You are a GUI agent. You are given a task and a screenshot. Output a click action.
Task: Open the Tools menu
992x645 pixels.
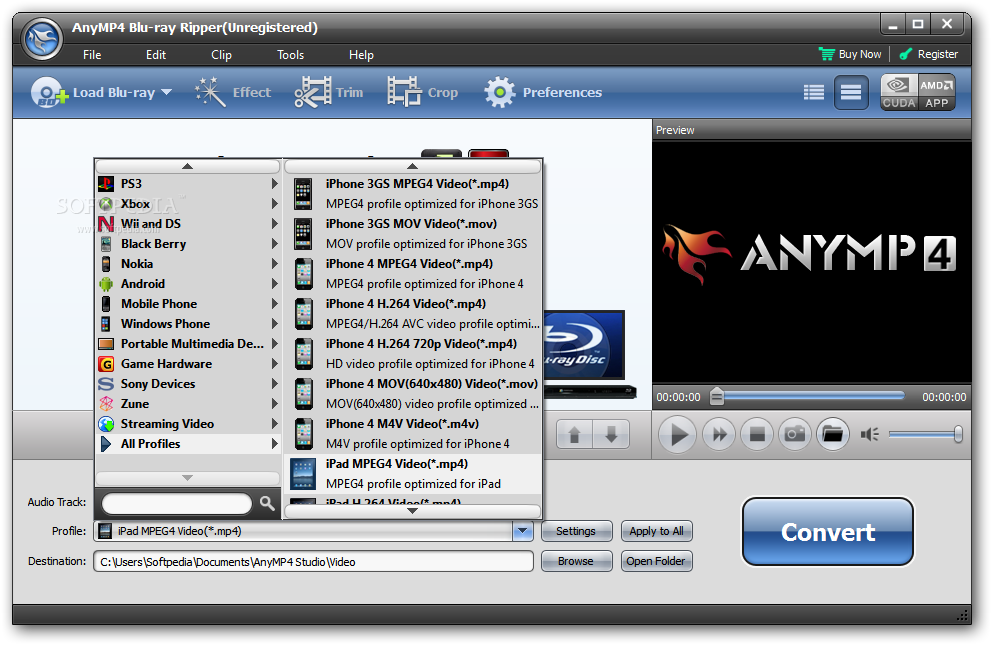point(290,55)
